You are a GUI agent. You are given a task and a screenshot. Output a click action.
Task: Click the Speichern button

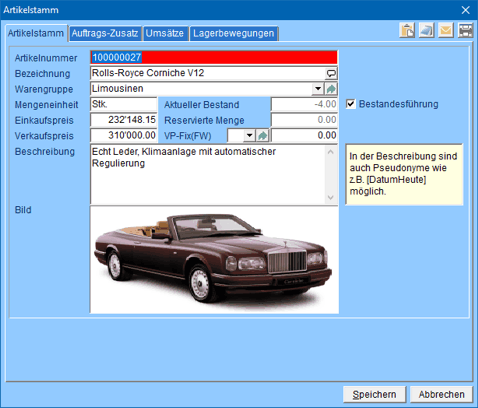[374, 394]
